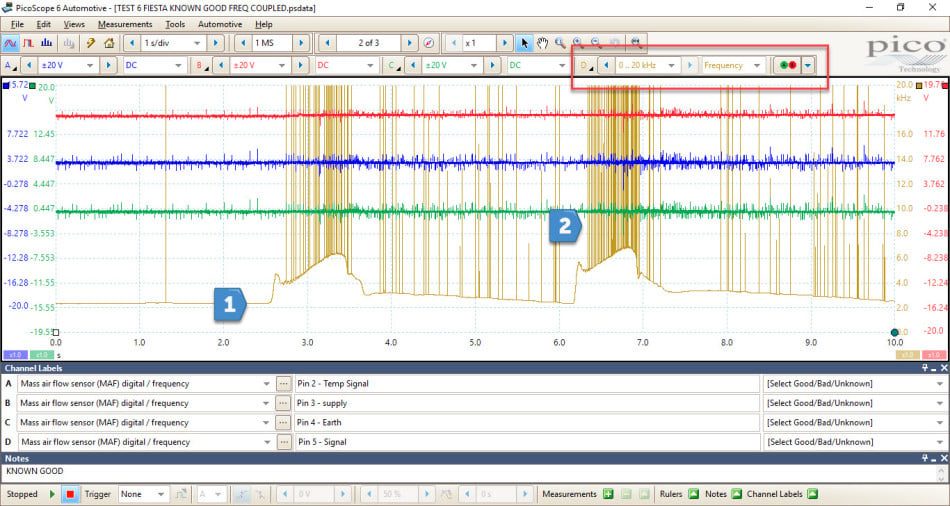Select the Hand pan tool

point(542,43)
